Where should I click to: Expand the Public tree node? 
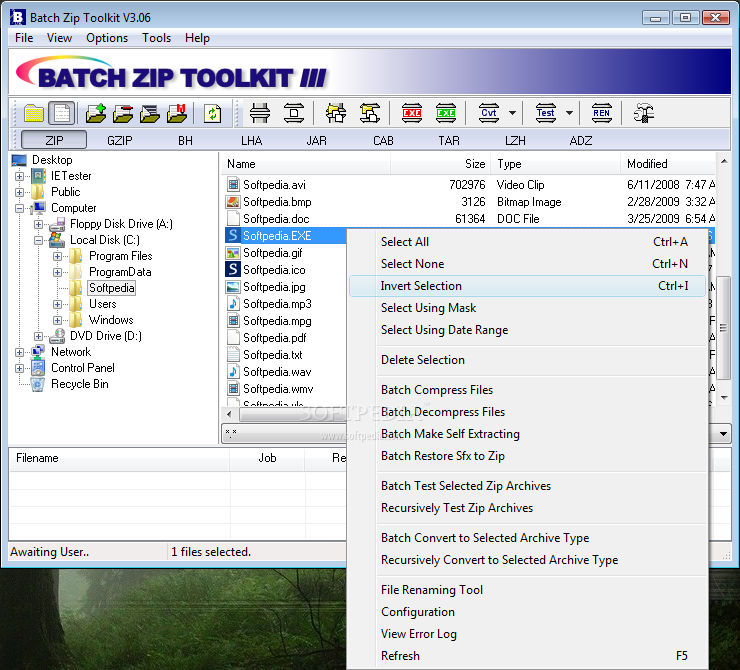pyautogui.click(x=19, y=193)
